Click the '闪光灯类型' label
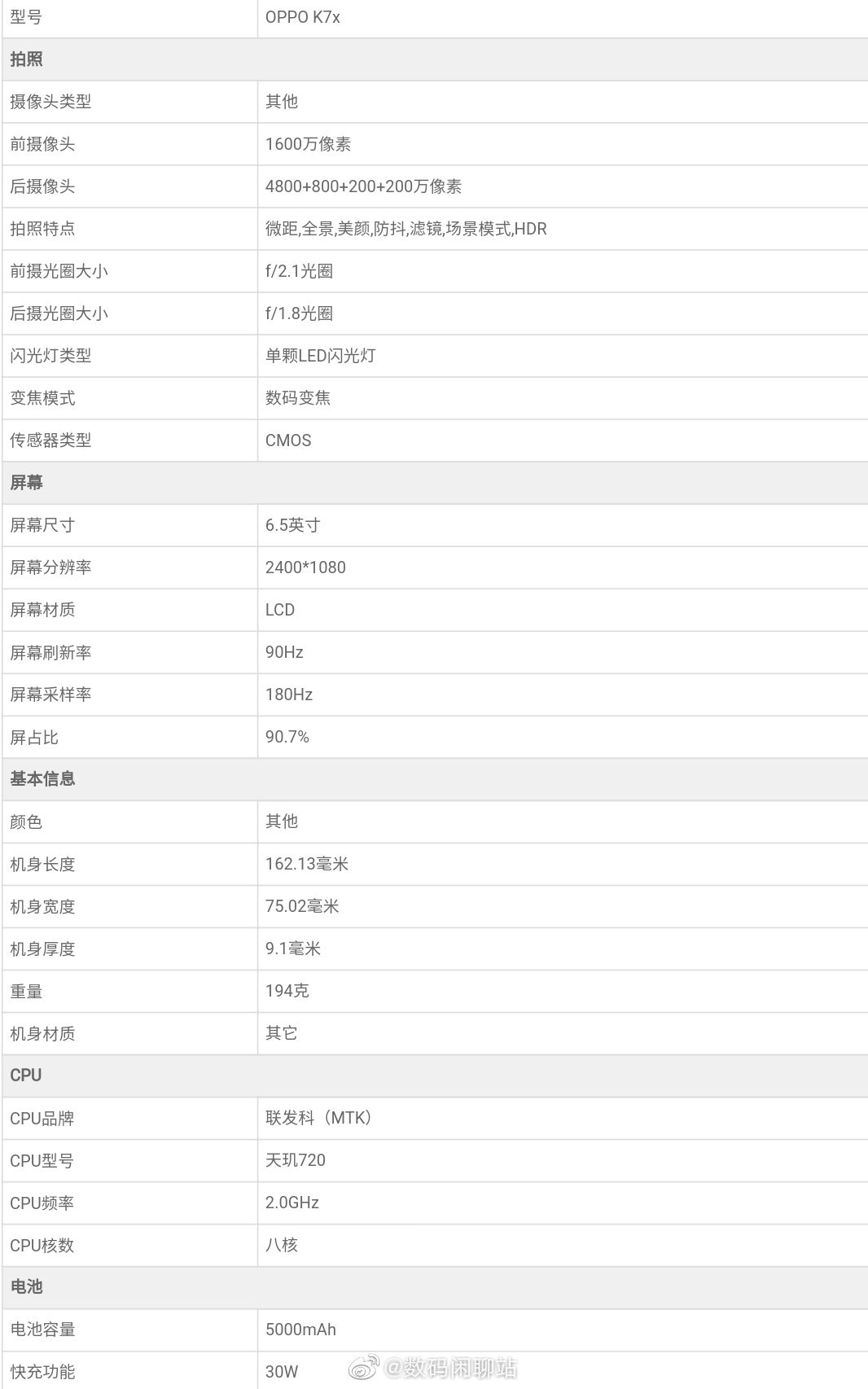Viewport: 868px width, 1389px height. 50,356
